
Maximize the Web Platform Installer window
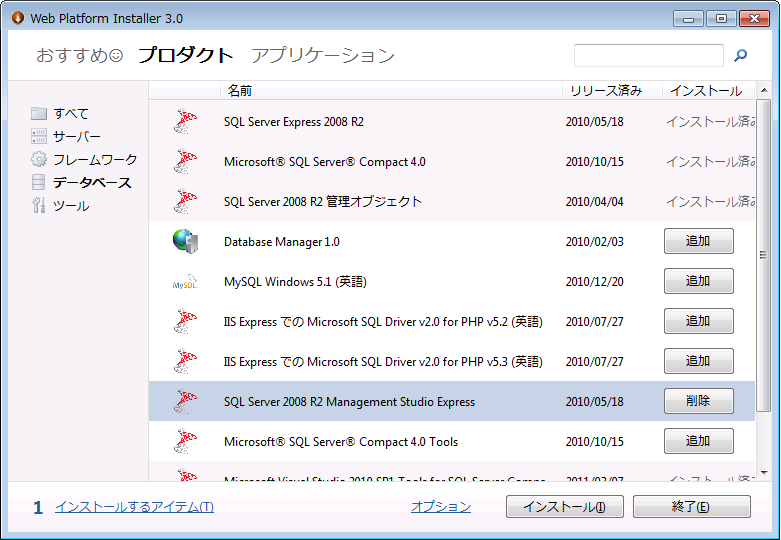pos(721,18)
